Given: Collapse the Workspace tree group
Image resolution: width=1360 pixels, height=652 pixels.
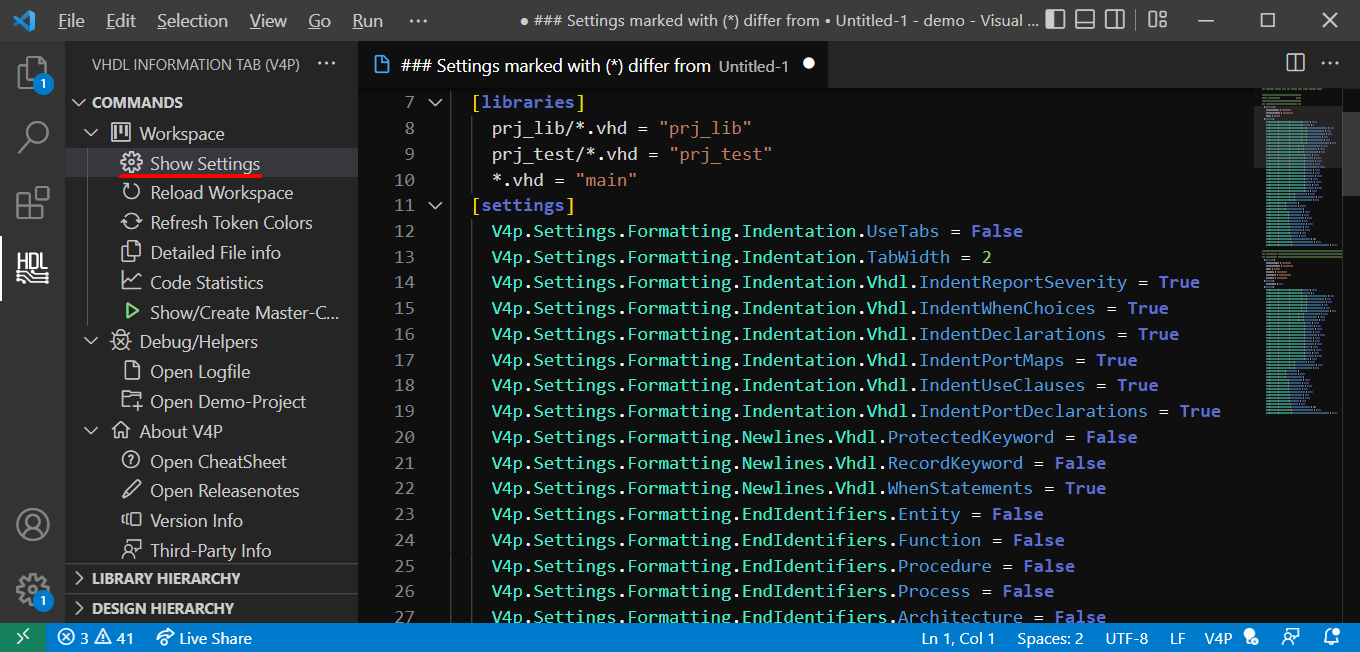Looking at the screenshot, I should click(x=92, y=133).
